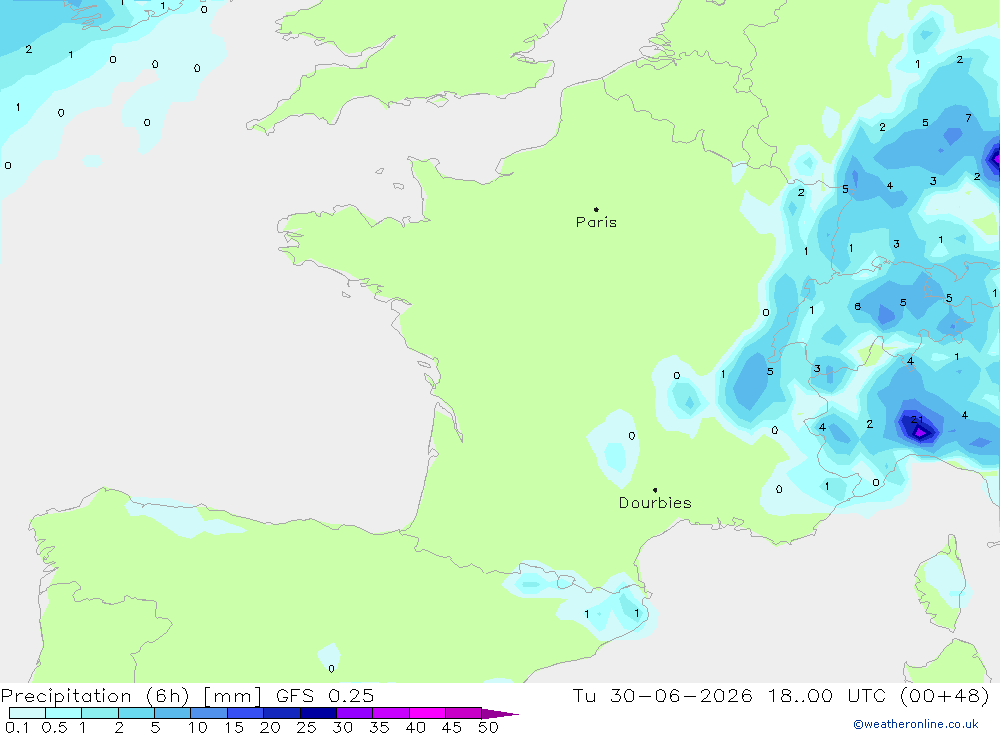Select the Dourbies location dot marker
The width and height of the screenshot is (1000, 733).
[655, 490]
